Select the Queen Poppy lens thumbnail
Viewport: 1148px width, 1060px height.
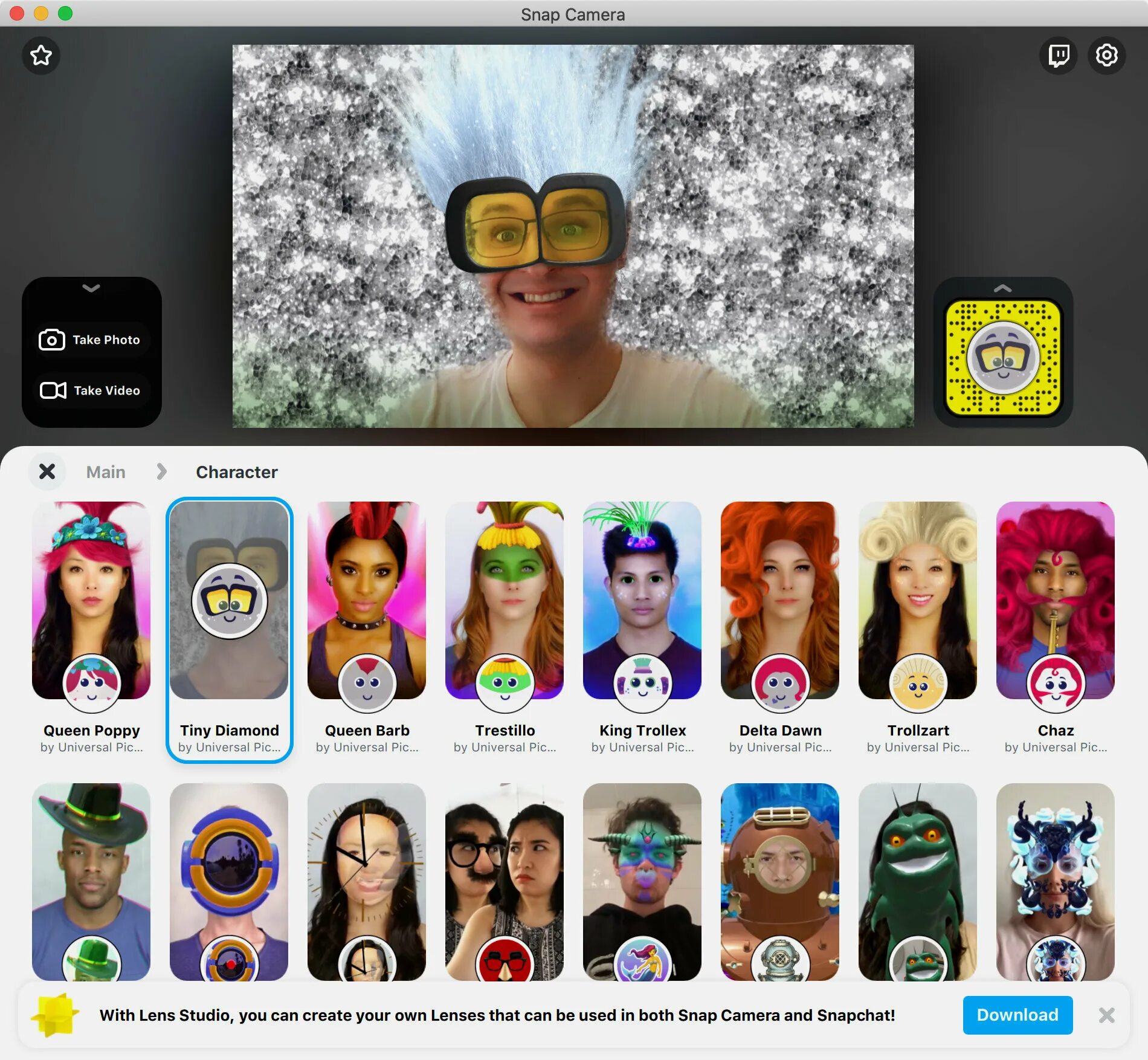tap(91, 600)
